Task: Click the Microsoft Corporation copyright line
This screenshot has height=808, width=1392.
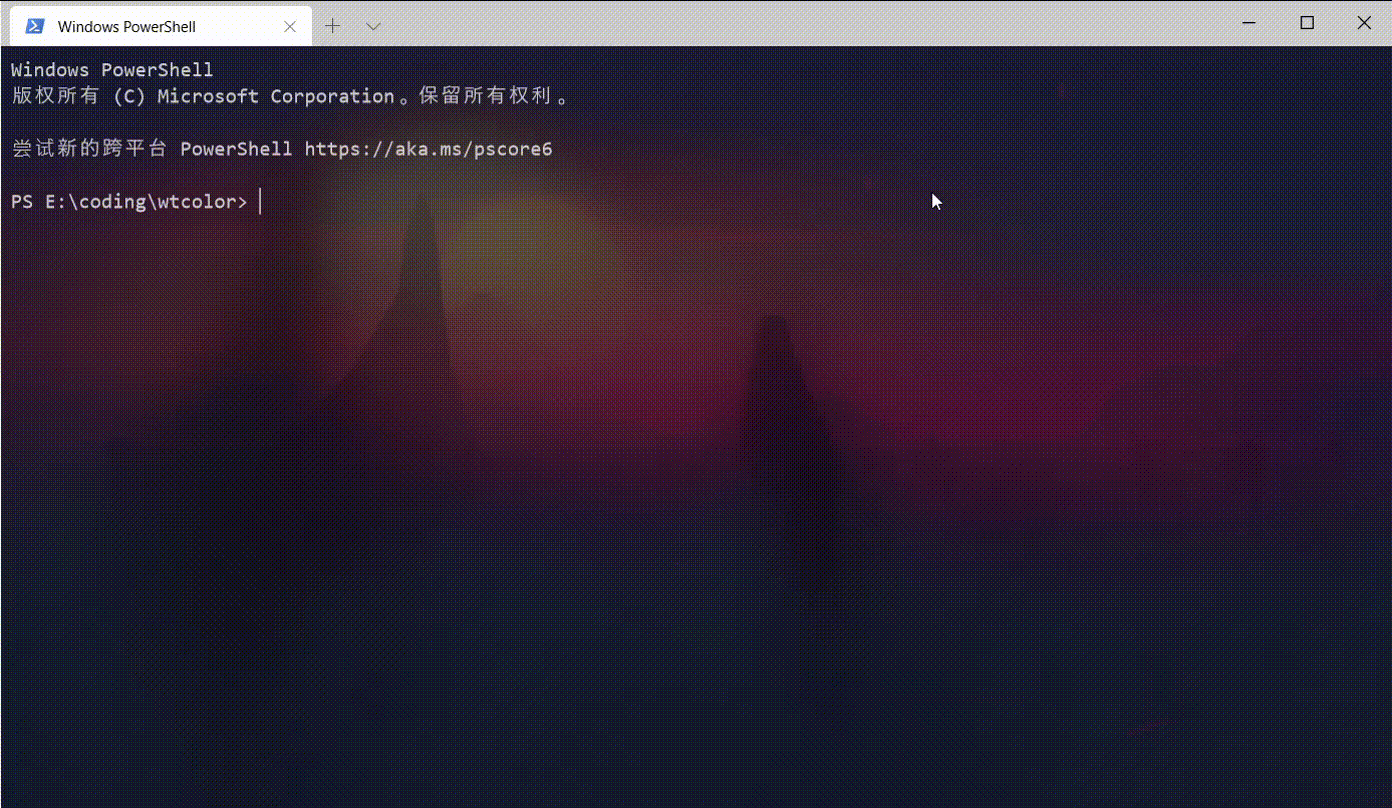Action: 292,96
